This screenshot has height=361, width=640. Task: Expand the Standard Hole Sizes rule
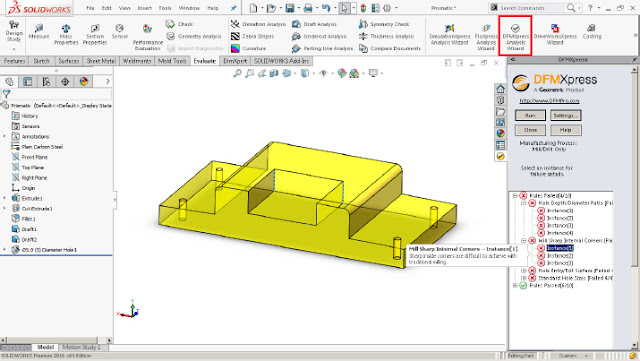click(524, 278)
